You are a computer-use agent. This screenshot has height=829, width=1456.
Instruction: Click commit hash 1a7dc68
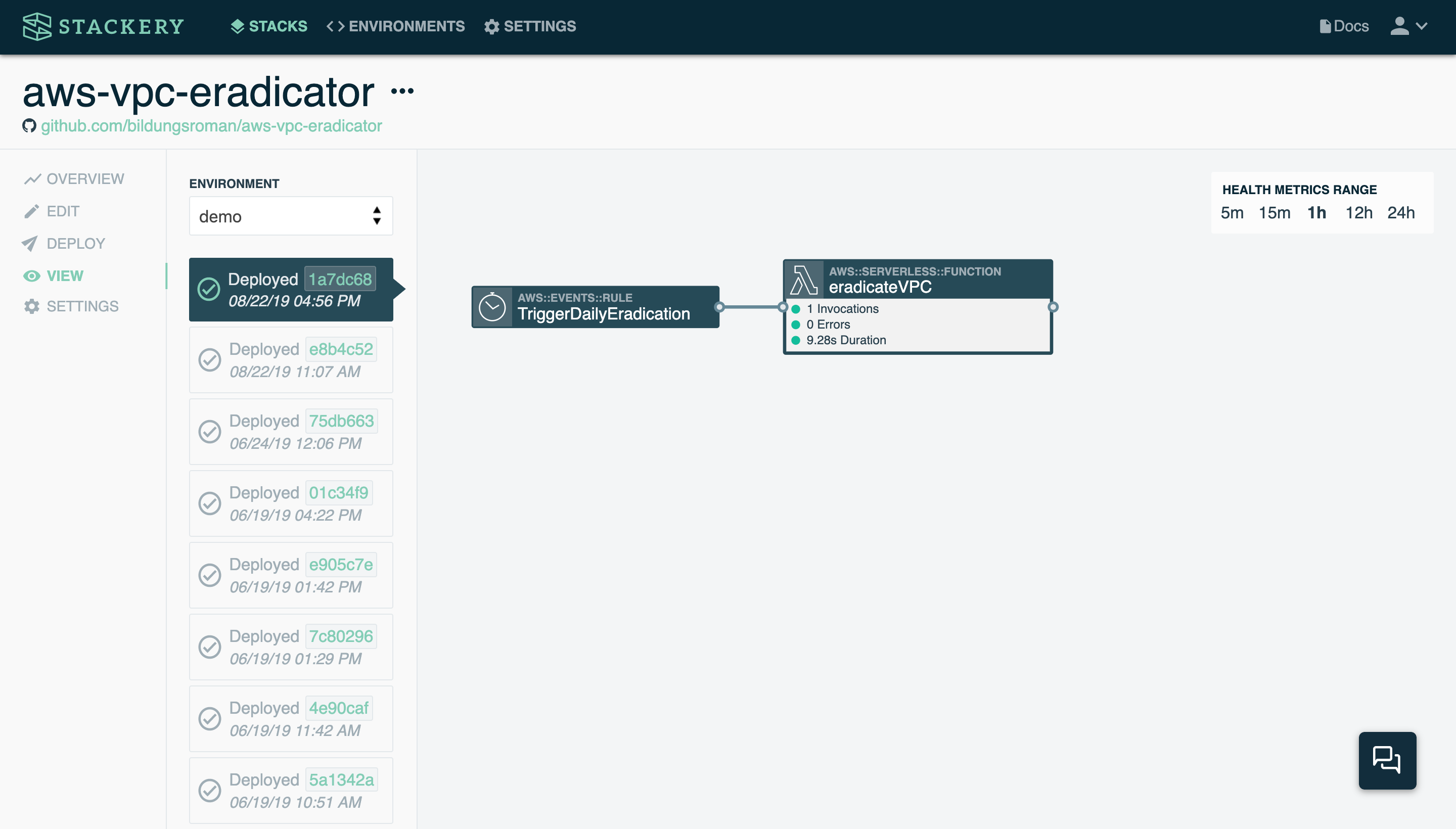click(340, 279)
